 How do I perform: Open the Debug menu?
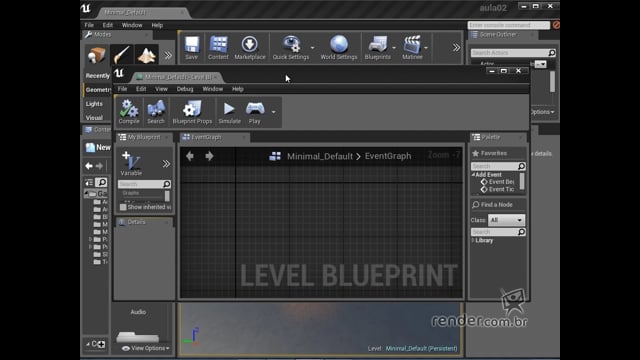pos(185,89)
